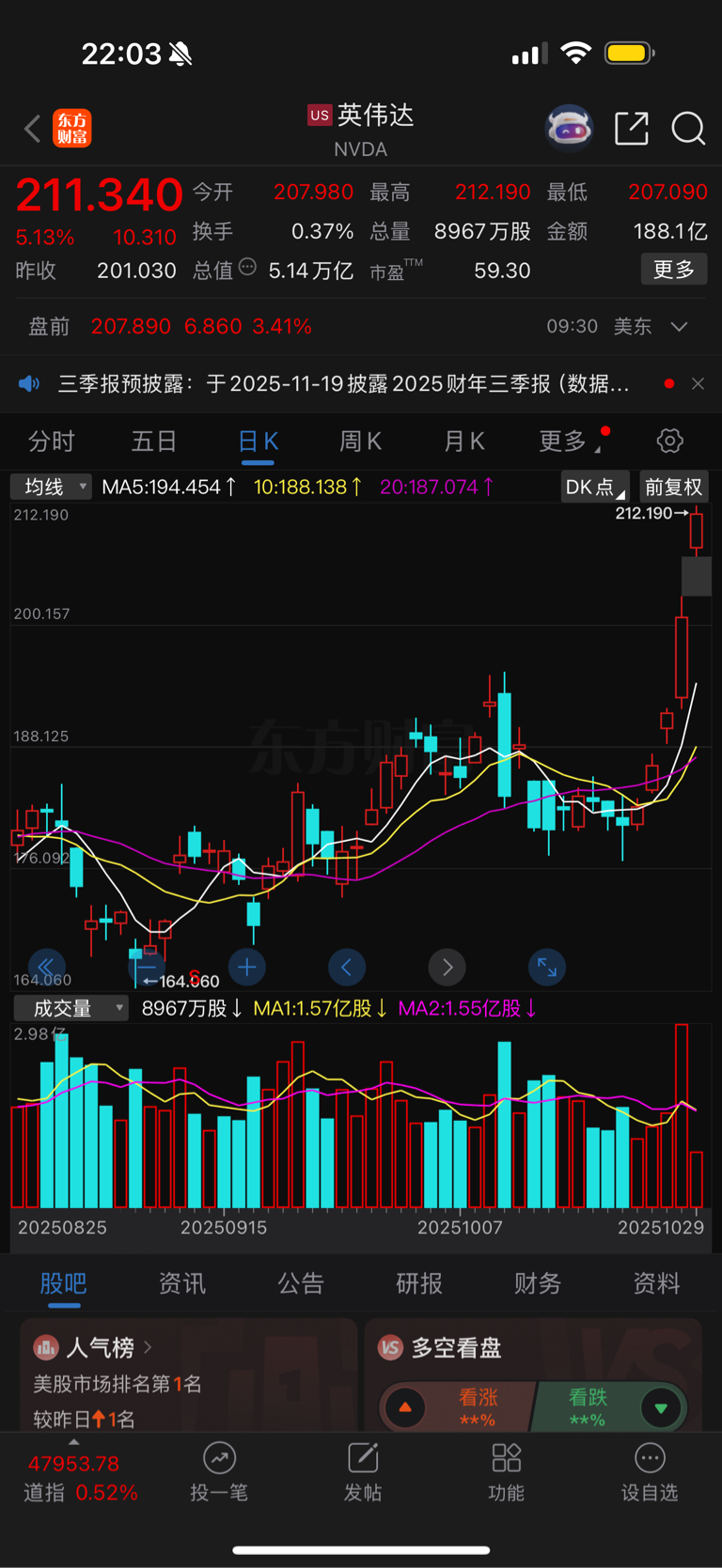Screen dimensions: 722x1568
Task: Tap the back arrow icon
Action: (x=33, y=129)
